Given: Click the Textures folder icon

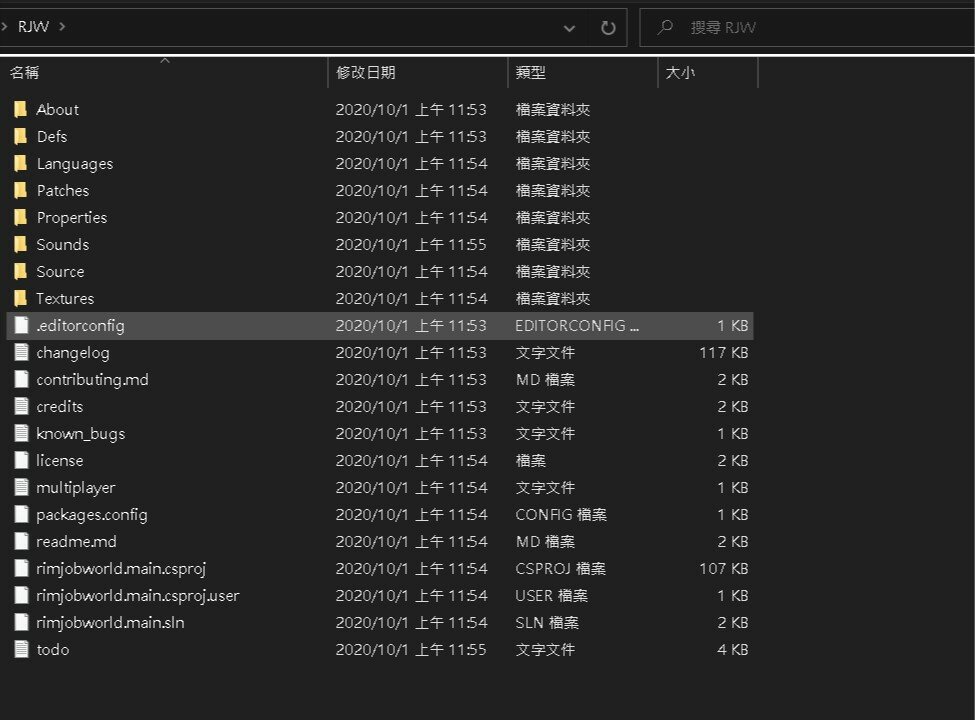Looking at the screenshot, I should pos(21,298).
